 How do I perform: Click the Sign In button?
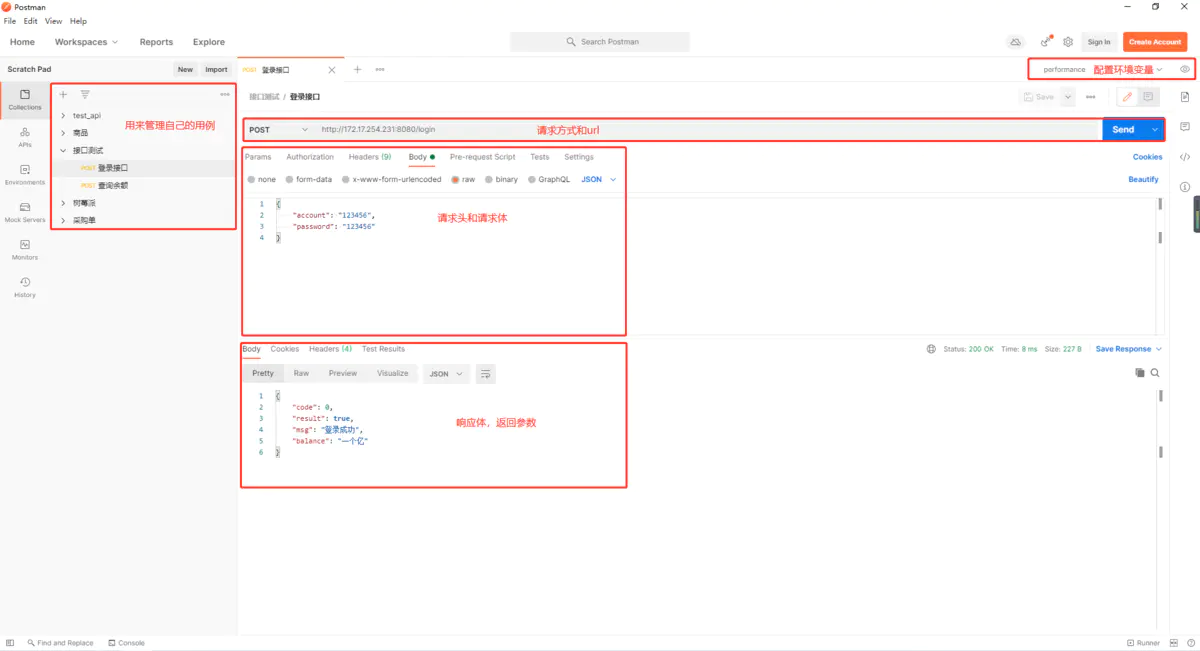click(1099, 42)
